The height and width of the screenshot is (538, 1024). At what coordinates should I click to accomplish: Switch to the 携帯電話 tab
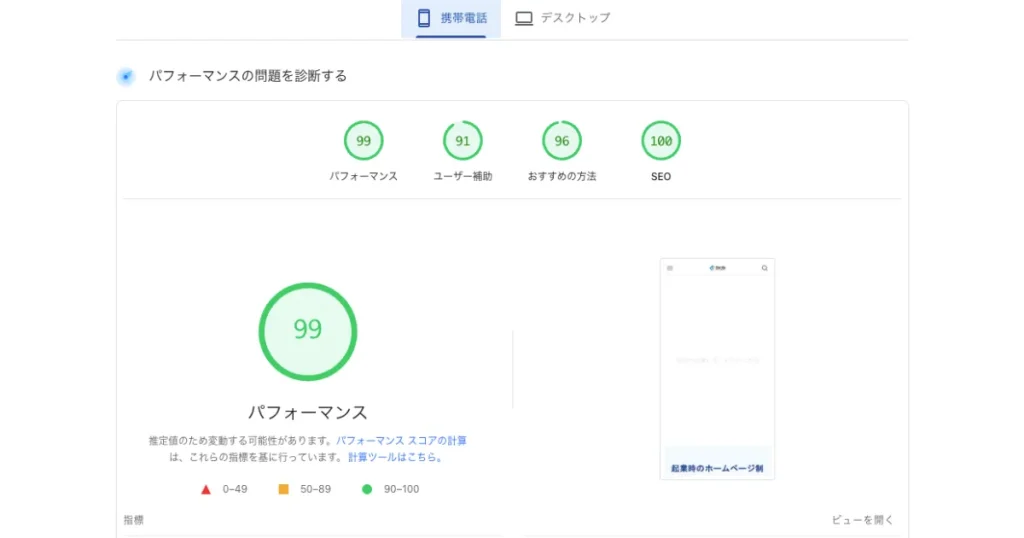click(451, 18)
